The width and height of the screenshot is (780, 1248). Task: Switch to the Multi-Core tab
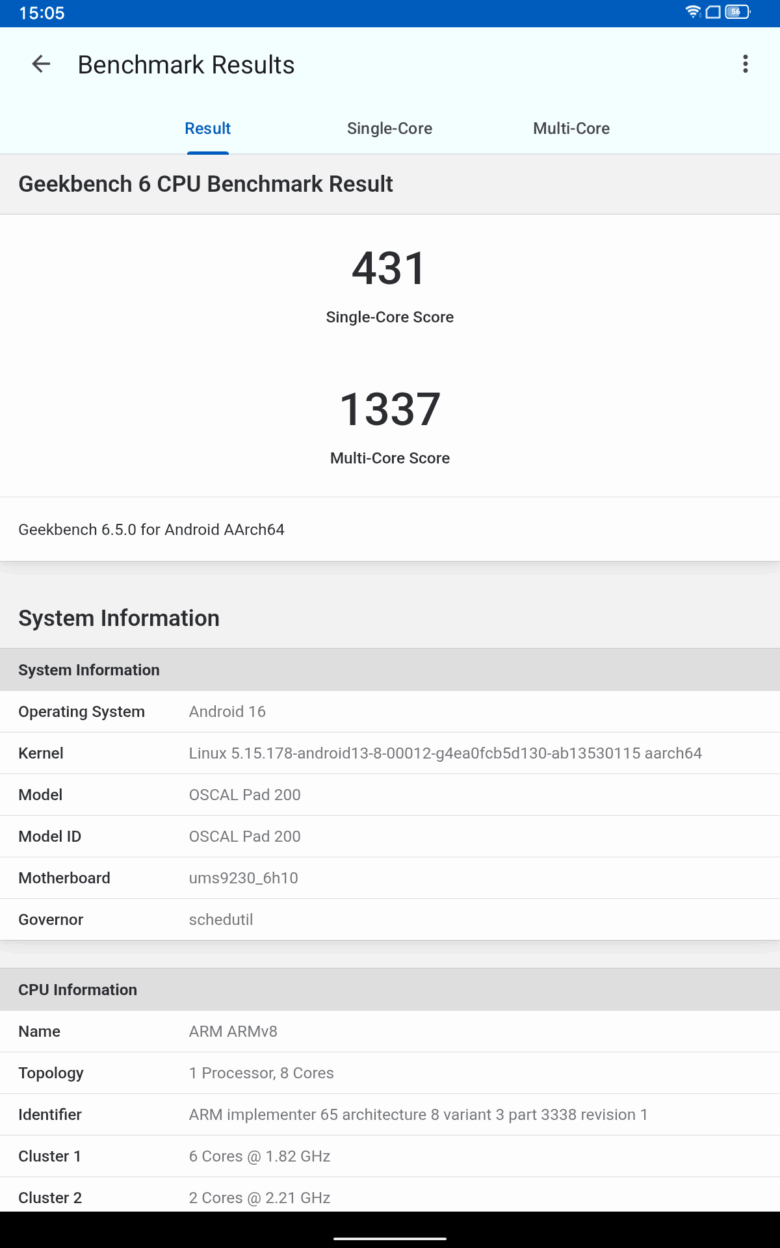click(x=571, y=128)
